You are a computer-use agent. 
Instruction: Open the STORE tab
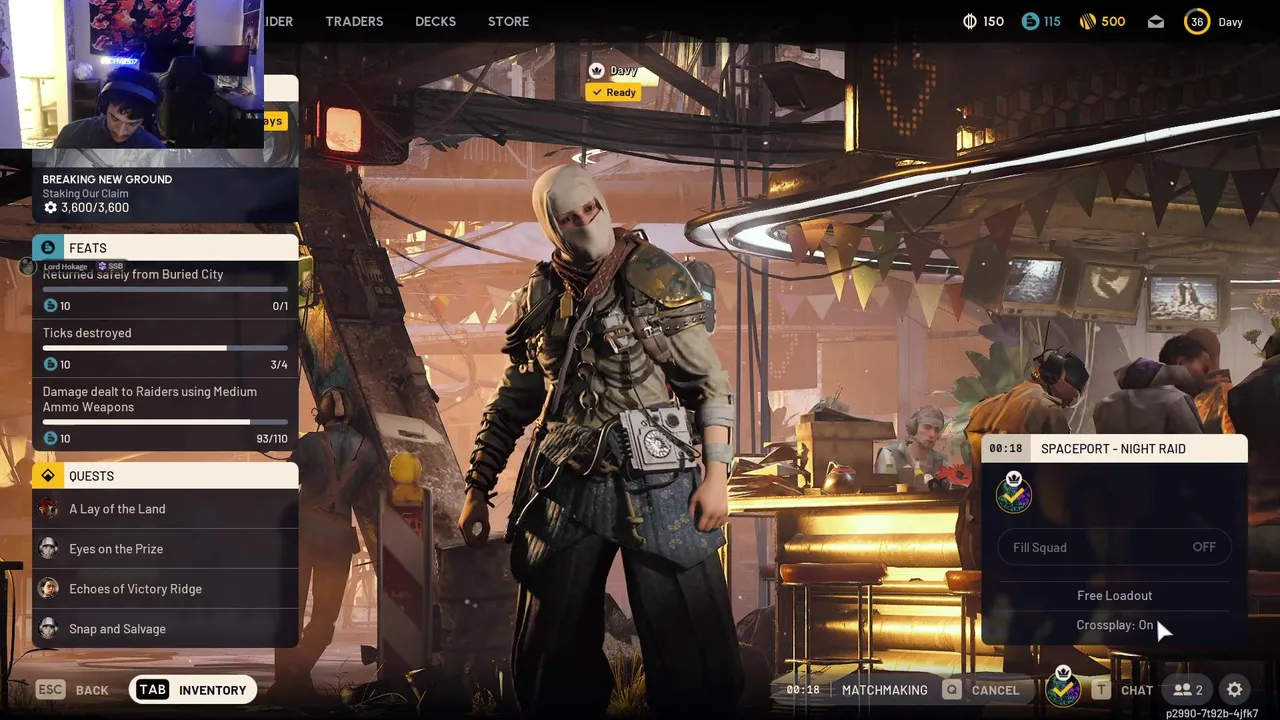[508, 21]
